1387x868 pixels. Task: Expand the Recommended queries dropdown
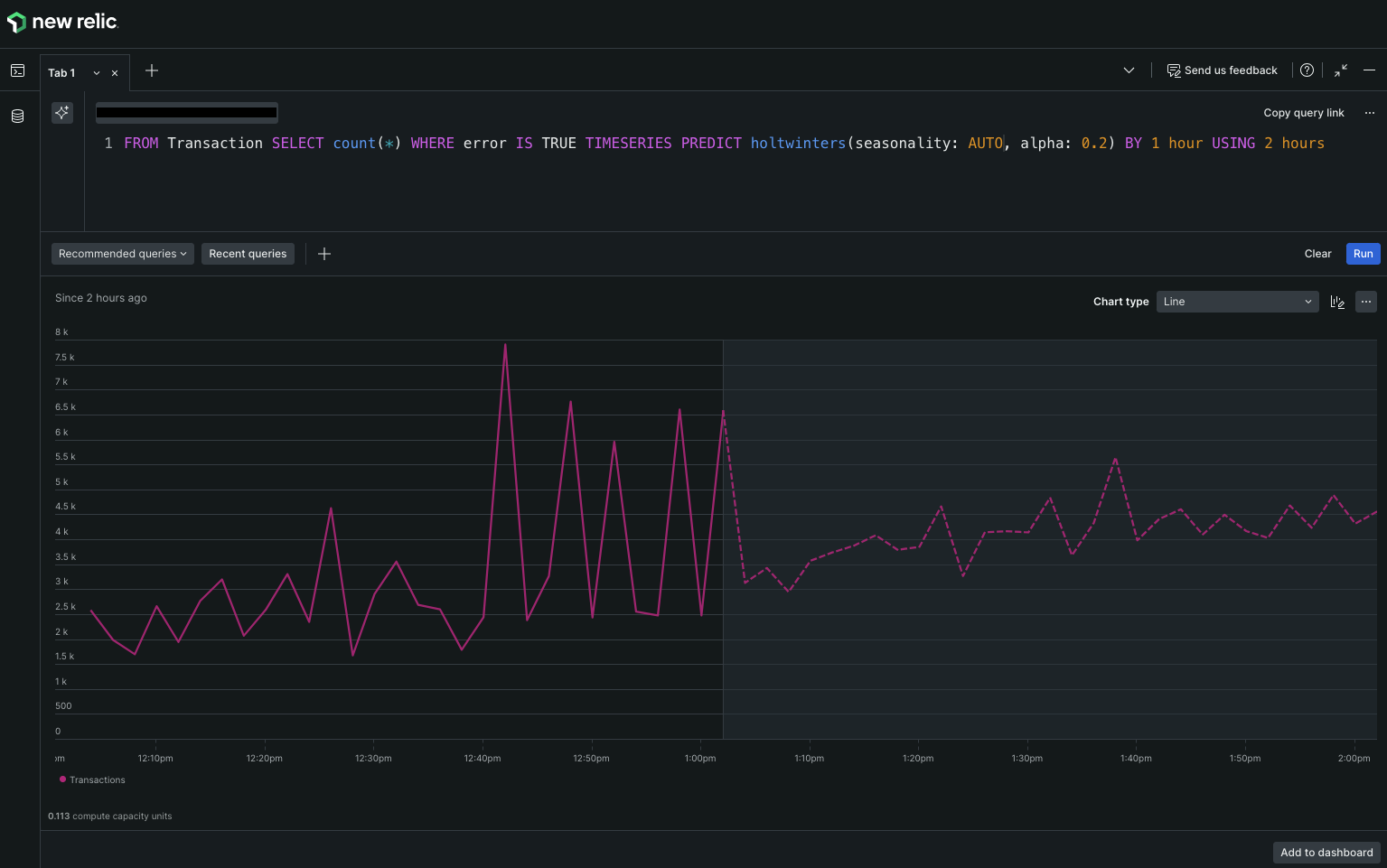click(123, 254)
